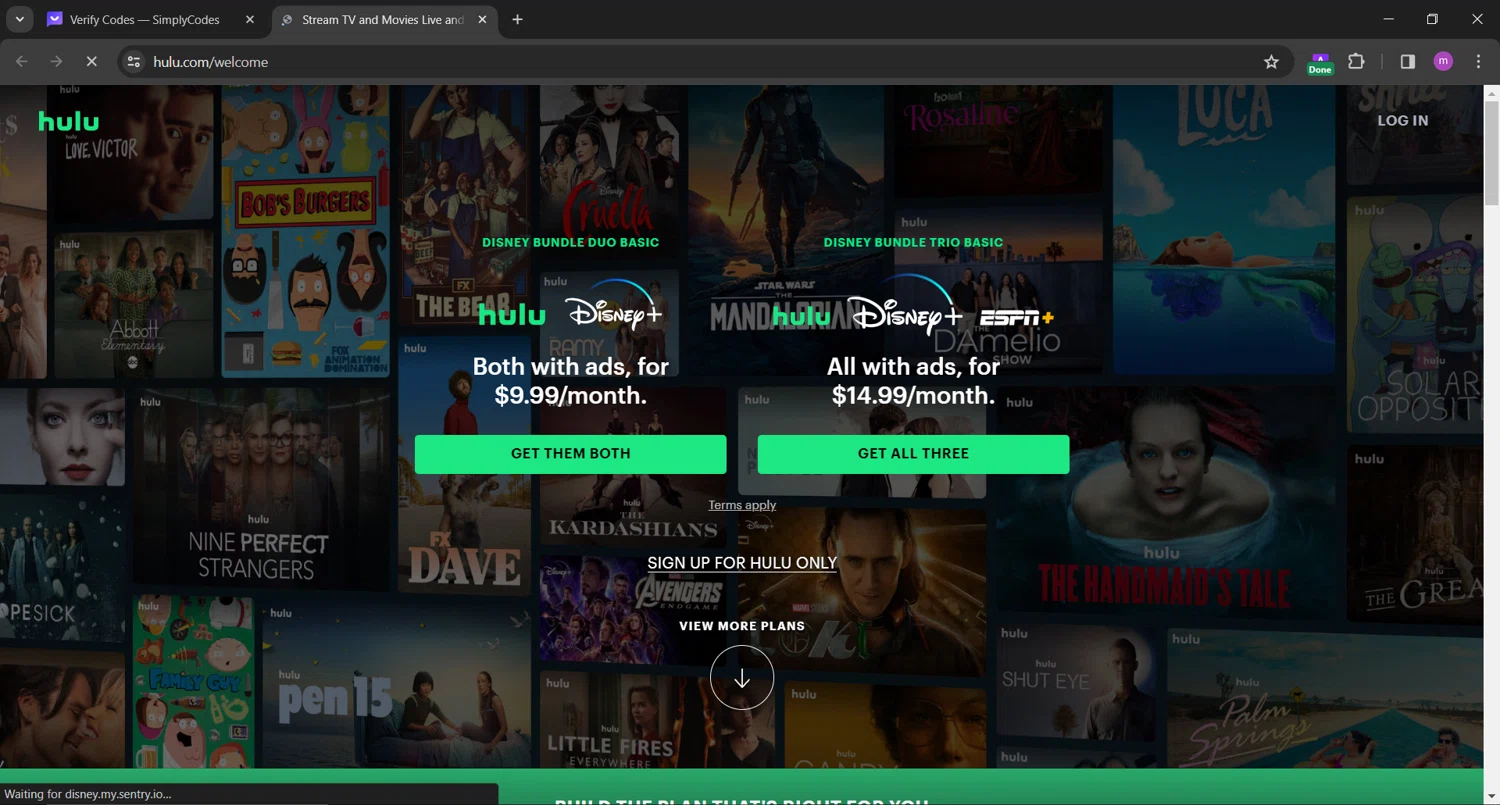Open the profile avatar menu
Viewport: 1500px width, 805px height.
coord(1443,62)
